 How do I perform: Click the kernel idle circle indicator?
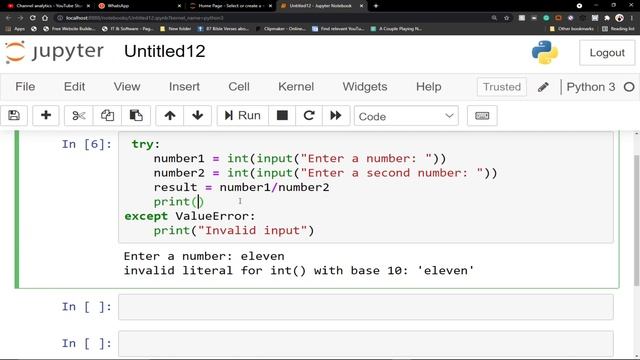(629, 87)
